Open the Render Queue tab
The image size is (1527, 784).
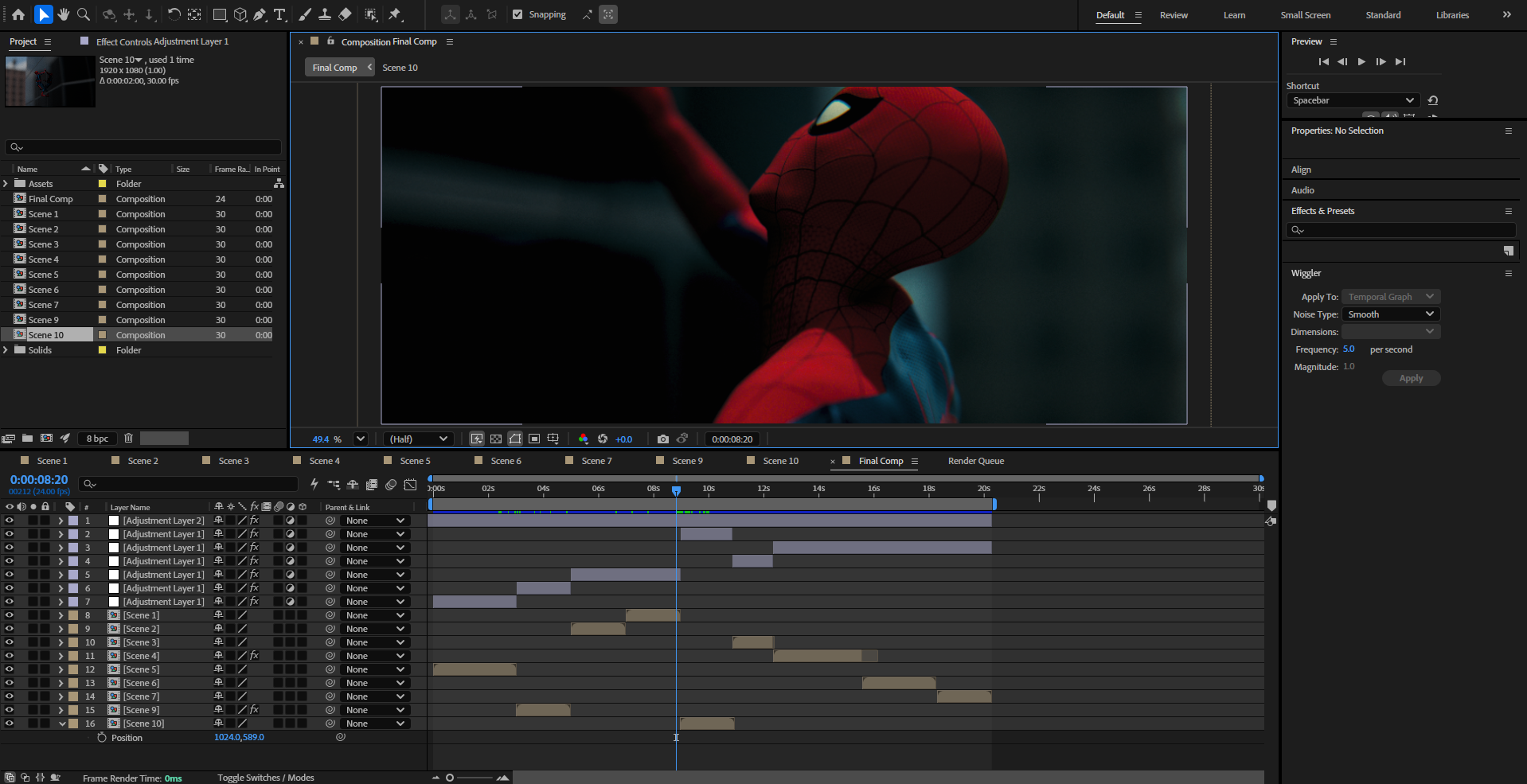click(x=976, y=461)
